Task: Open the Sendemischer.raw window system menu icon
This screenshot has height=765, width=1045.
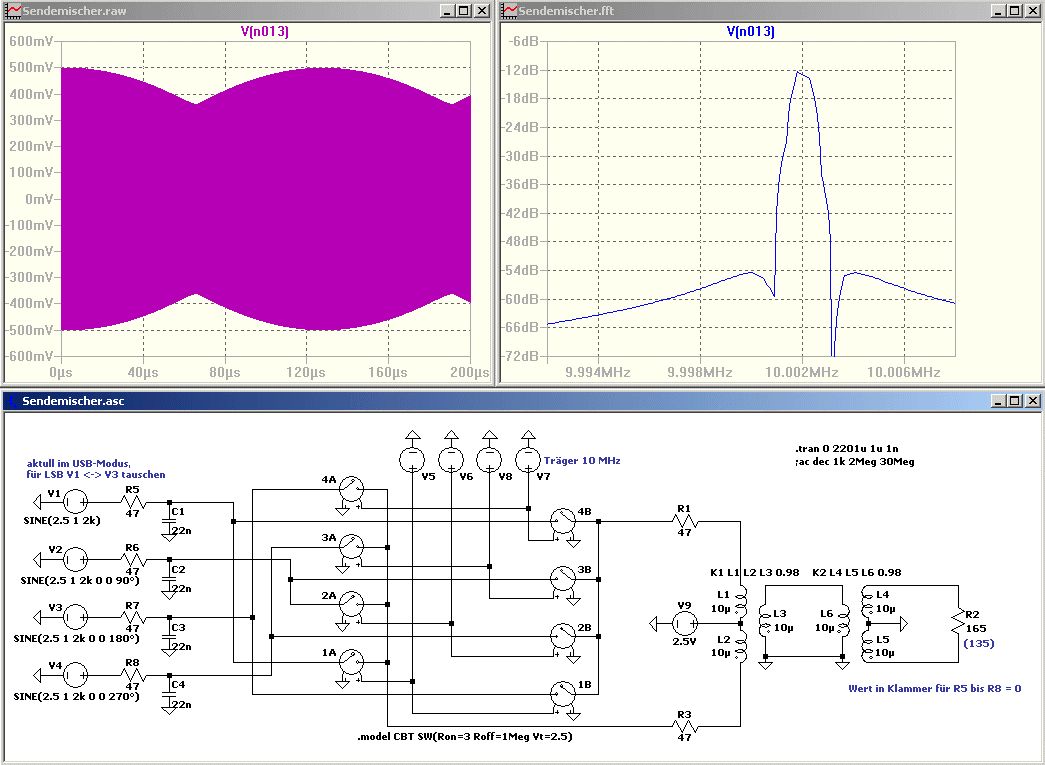Action: pyautogui.click(x=11, y=10)
